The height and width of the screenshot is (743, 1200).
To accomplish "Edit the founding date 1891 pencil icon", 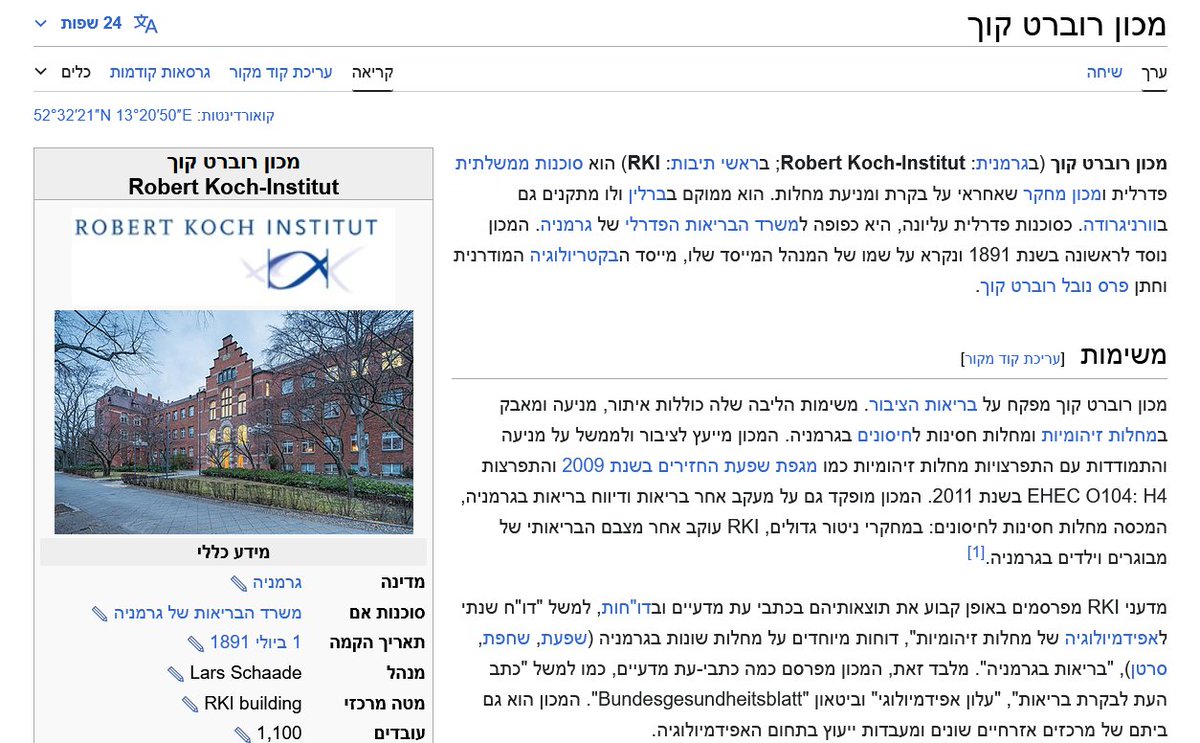I will [195, 643].
